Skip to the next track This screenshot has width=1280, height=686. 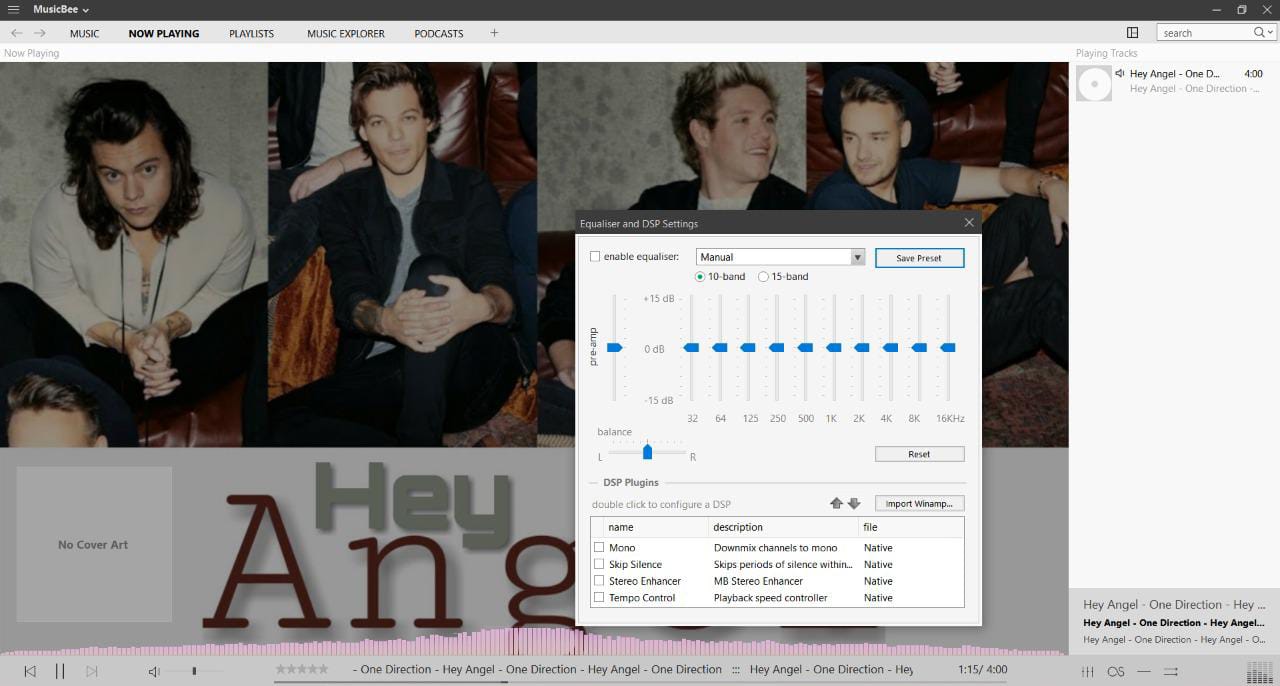(91, 671)
